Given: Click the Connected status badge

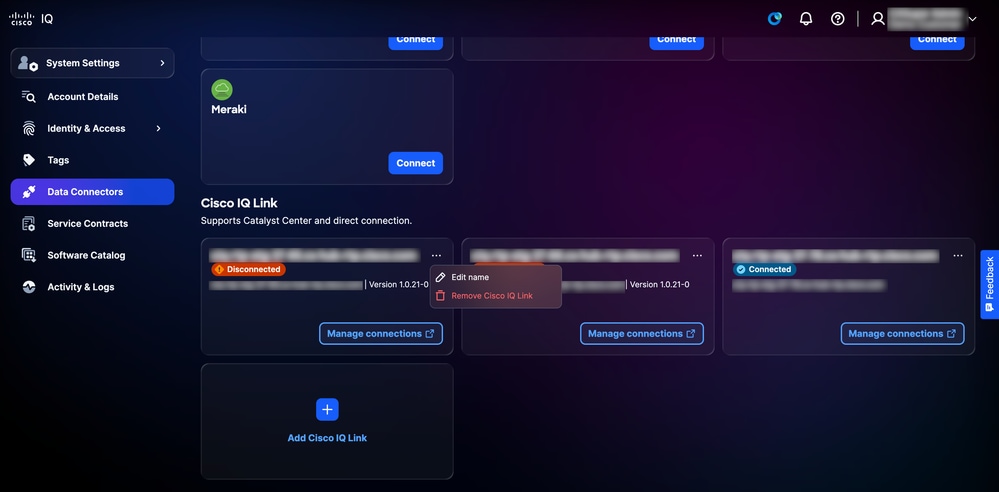Looking at the screenshot, I should (x=765, y=270).
